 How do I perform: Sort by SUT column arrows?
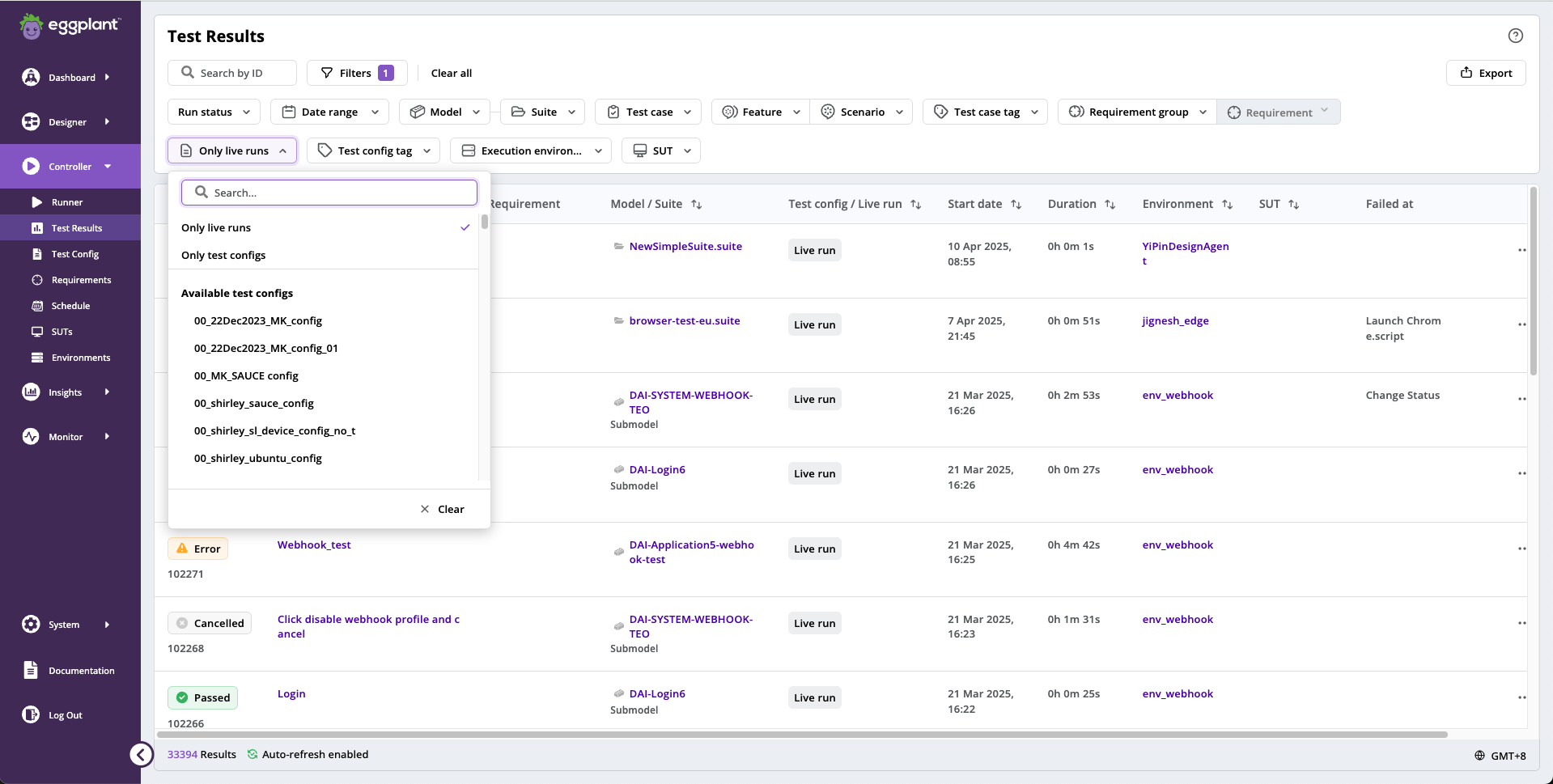click(1294, 205)
